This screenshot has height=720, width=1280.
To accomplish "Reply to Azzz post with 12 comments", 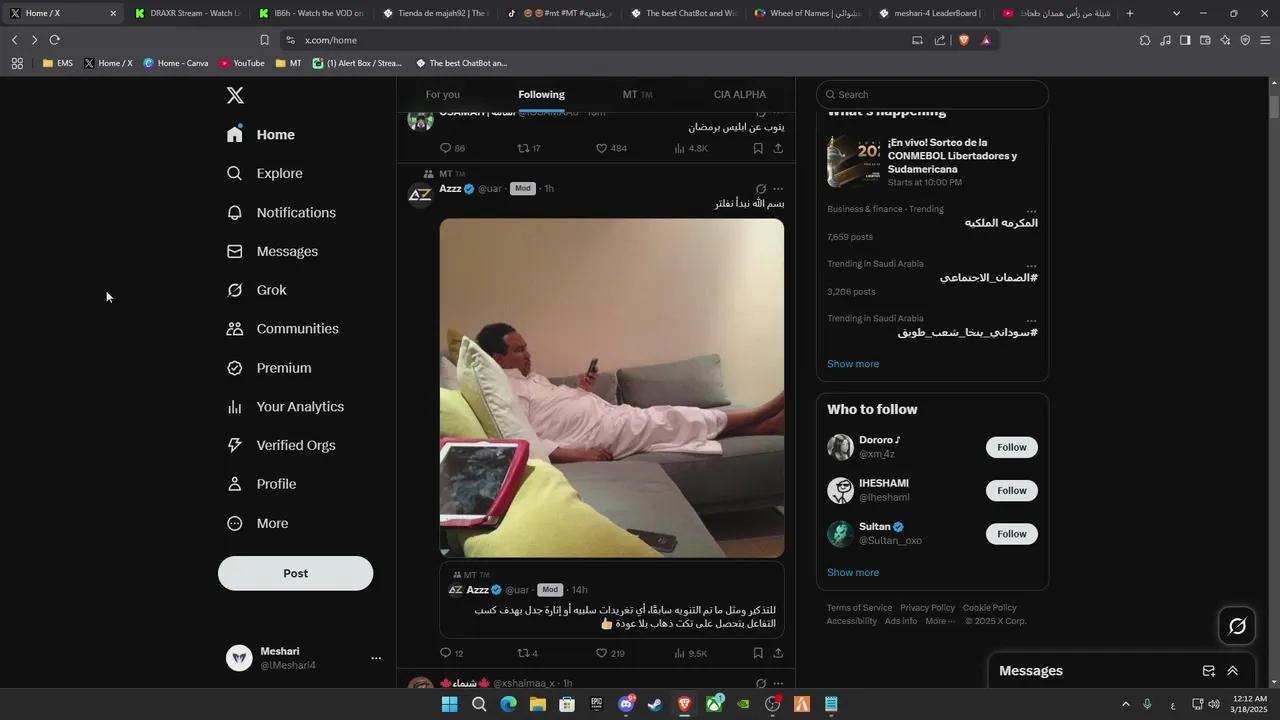I will click(x=451, y=653).
